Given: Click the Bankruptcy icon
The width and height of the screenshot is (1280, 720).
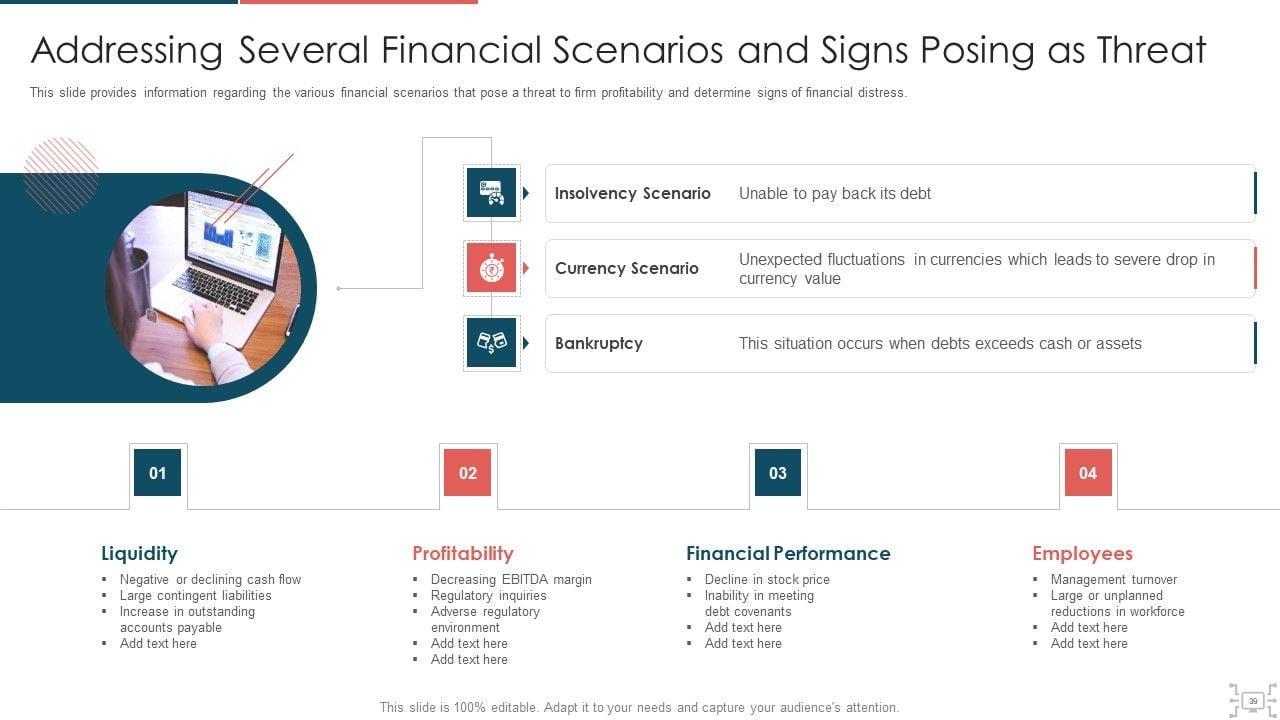Looking at the screenshot, I should coord(491,343).
